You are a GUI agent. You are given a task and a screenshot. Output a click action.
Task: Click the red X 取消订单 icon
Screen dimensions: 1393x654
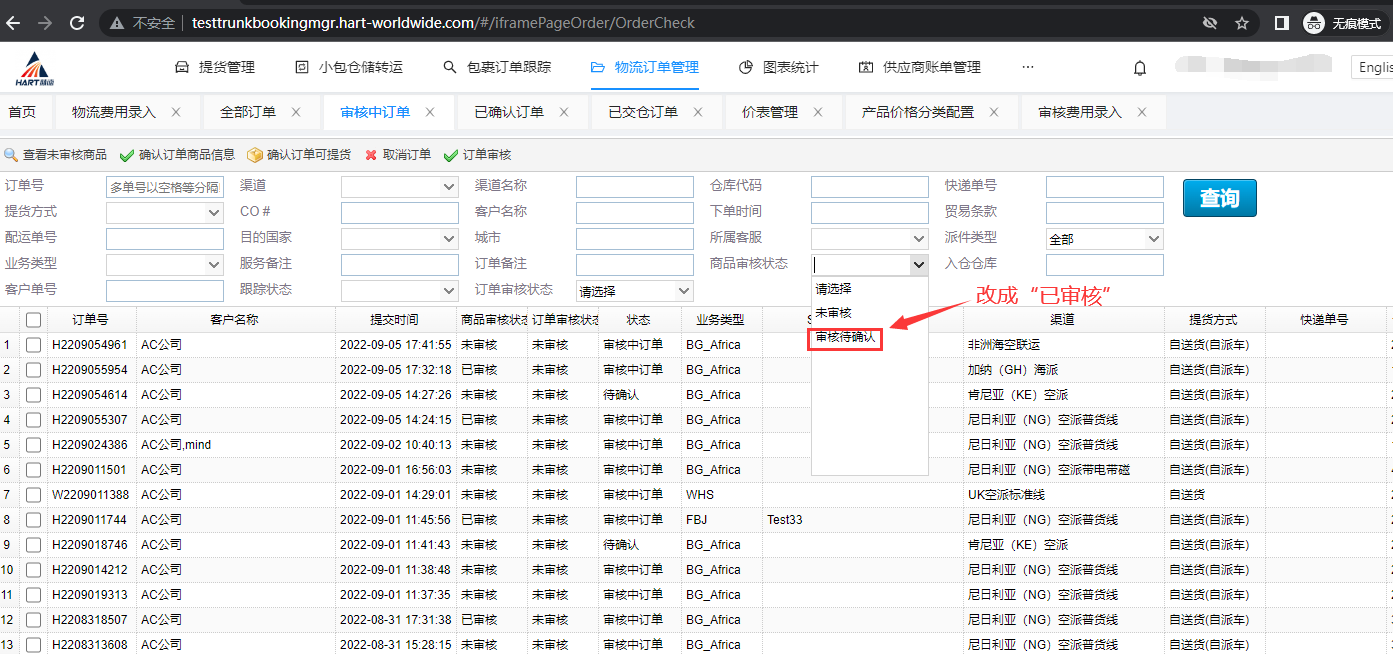coord(371,155)
